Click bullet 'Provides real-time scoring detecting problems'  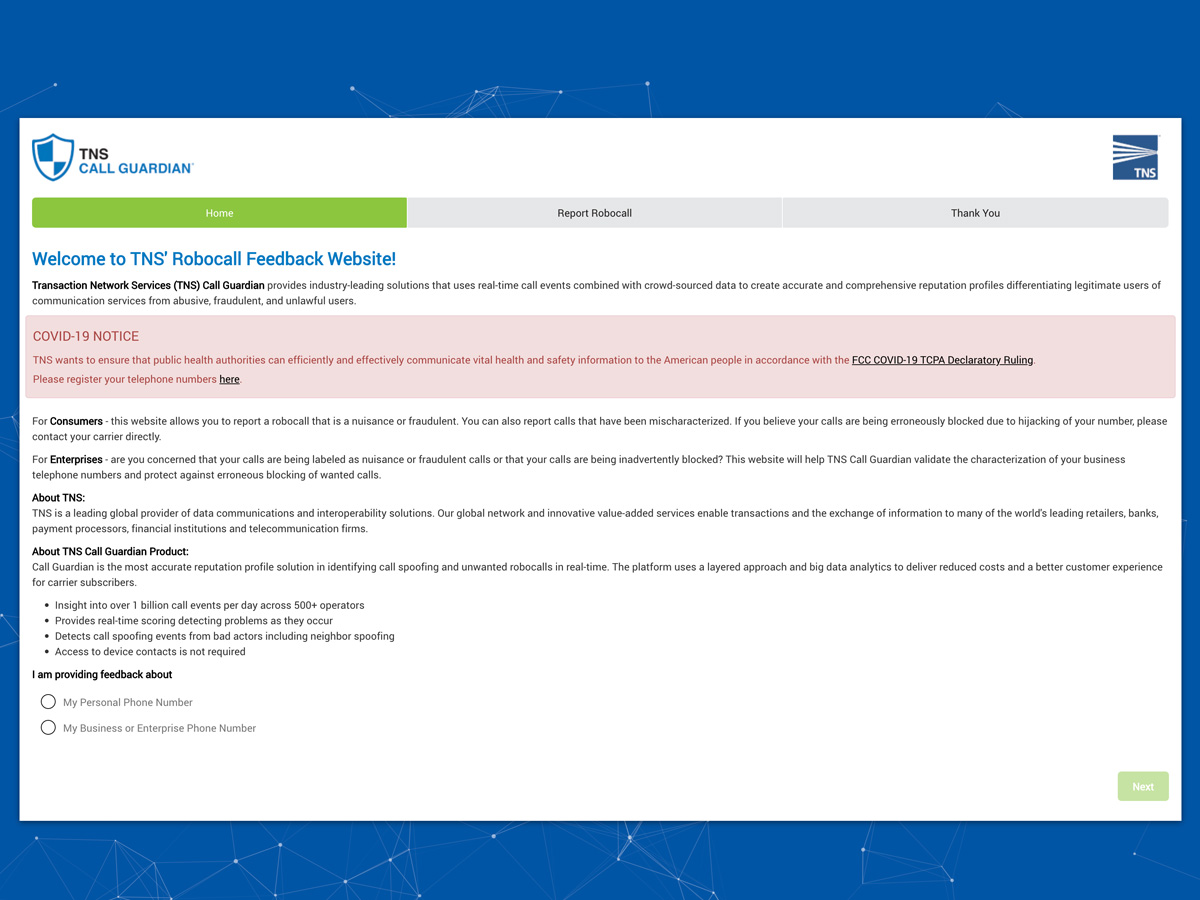pos(194,621)
